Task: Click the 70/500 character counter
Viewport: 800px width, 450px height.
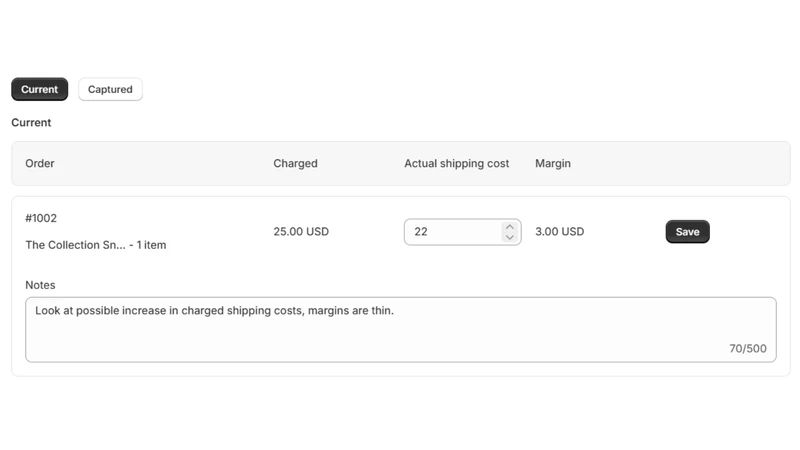Action: coord(747,348)
